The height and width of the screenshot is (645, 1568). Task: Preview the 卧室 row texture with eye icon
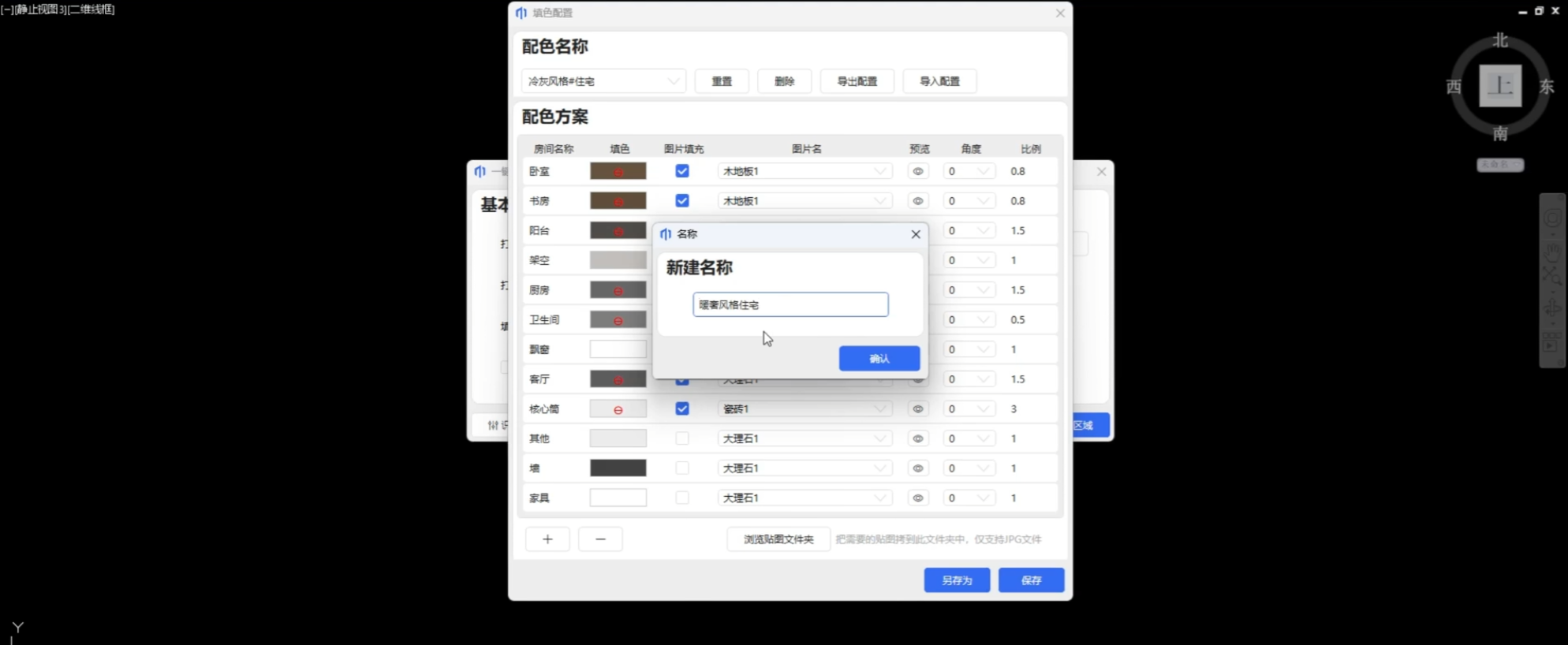click(917, 171)
